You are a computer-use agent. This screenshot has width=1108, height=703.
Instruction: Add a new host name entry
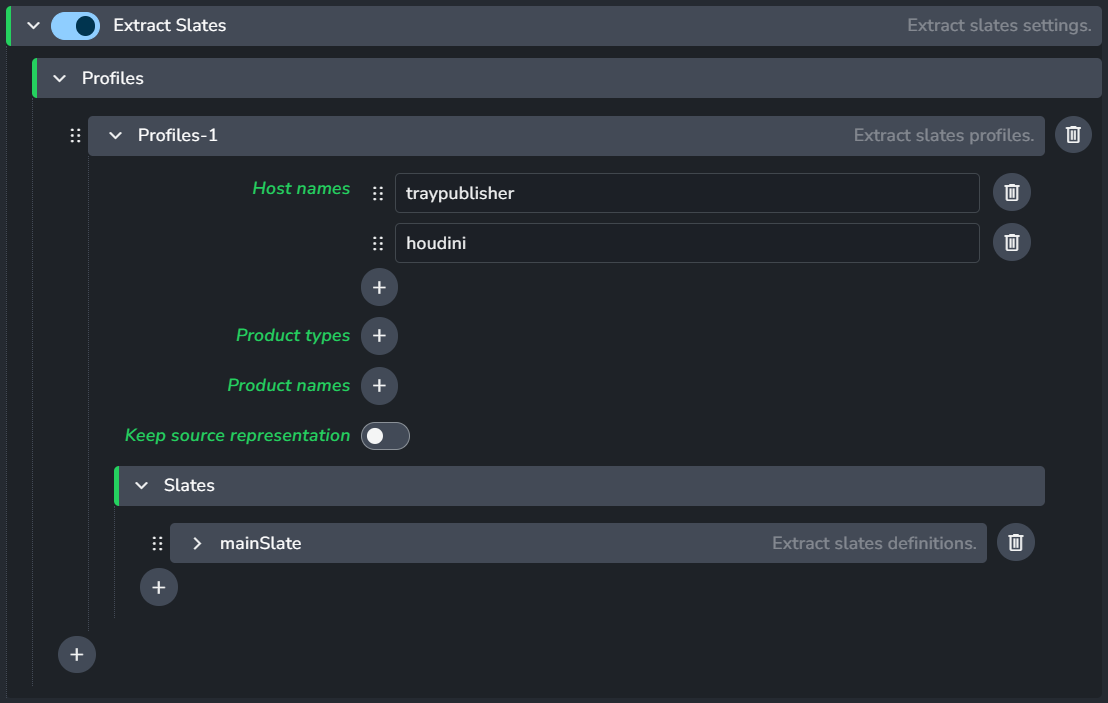pyautogui.click(x=379, y=288)
